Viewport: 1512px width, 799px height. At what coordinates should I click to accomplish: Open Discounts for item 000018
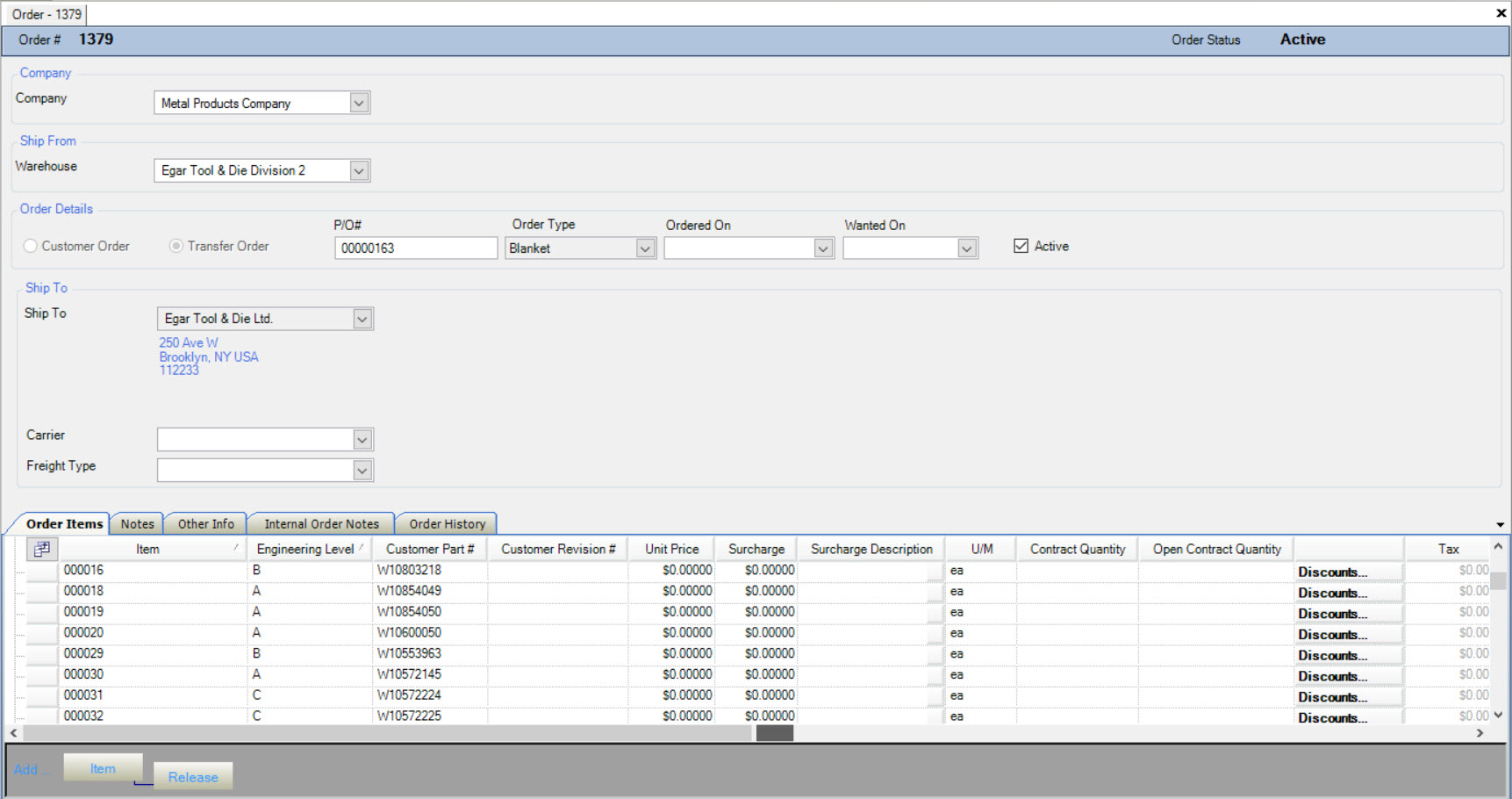coord(1349,593)
